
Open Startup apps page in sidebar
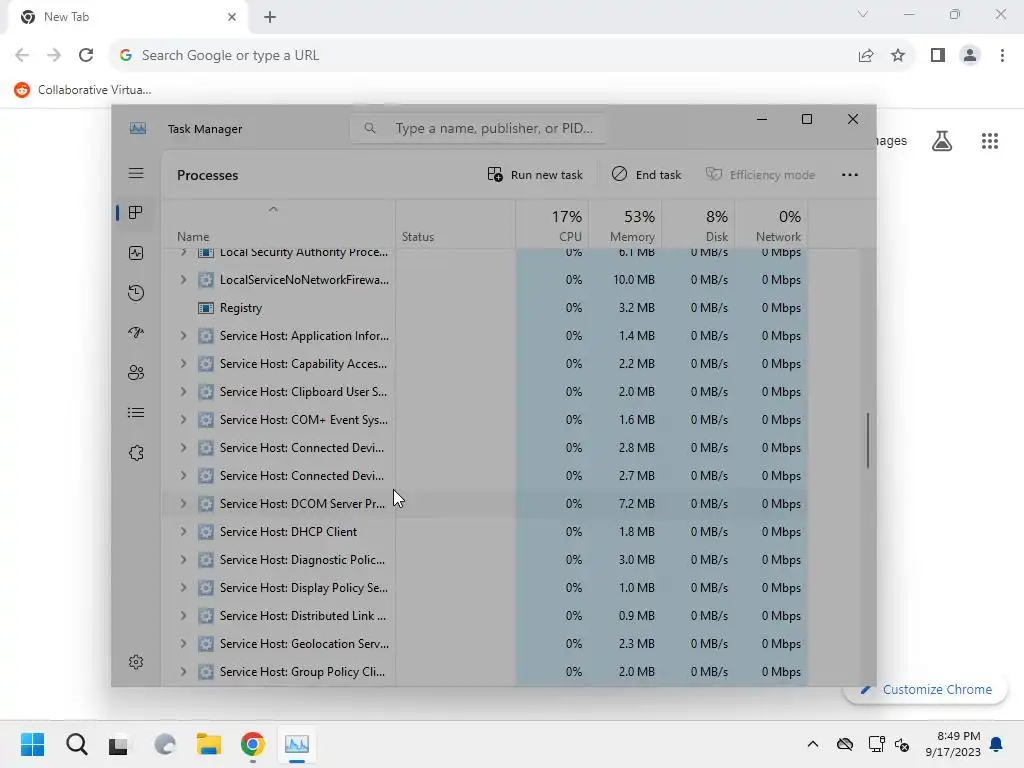(136, 332)
